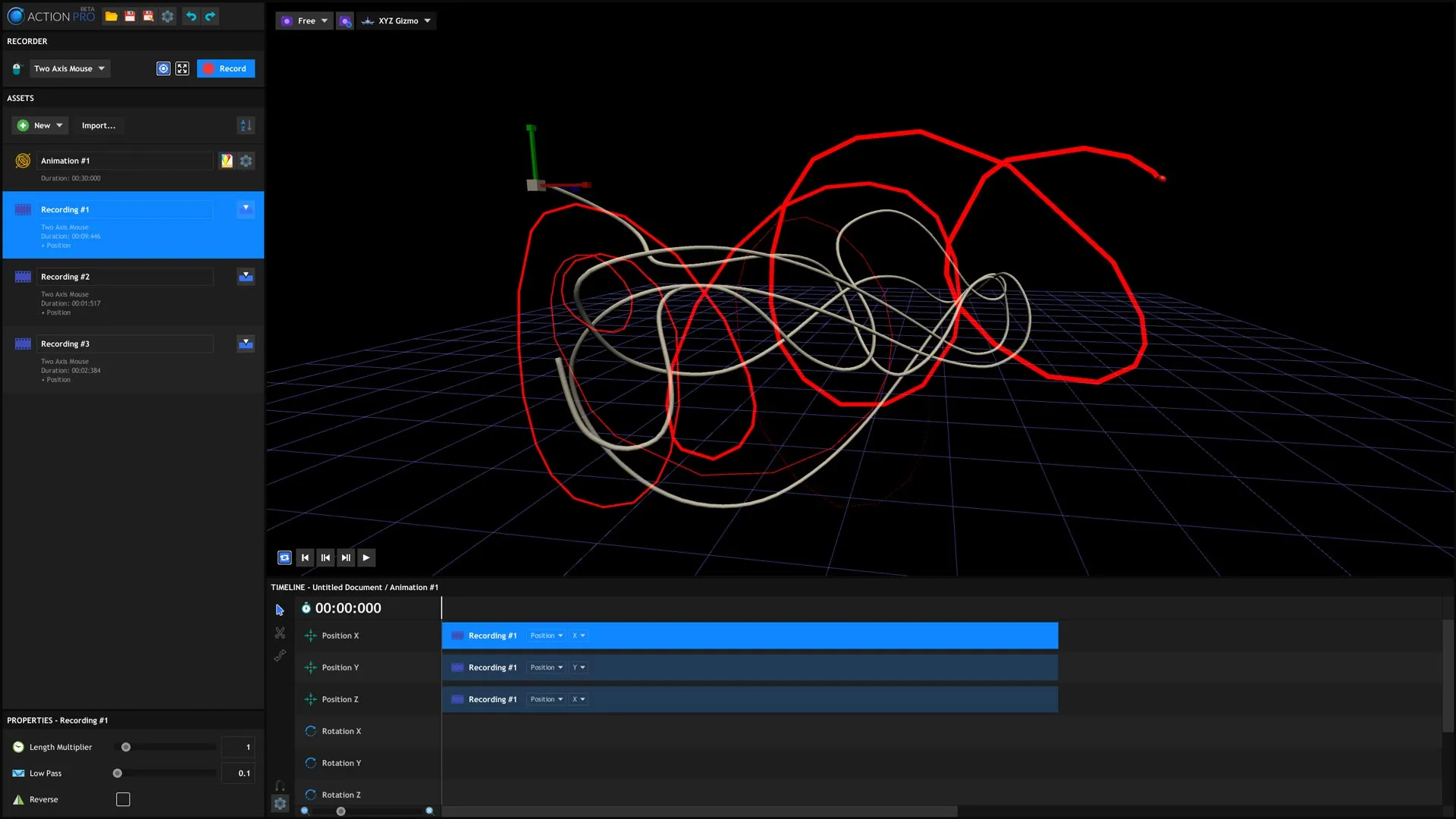
Task: Toggle the loop playback button
Action: click(x=284, y=557)
